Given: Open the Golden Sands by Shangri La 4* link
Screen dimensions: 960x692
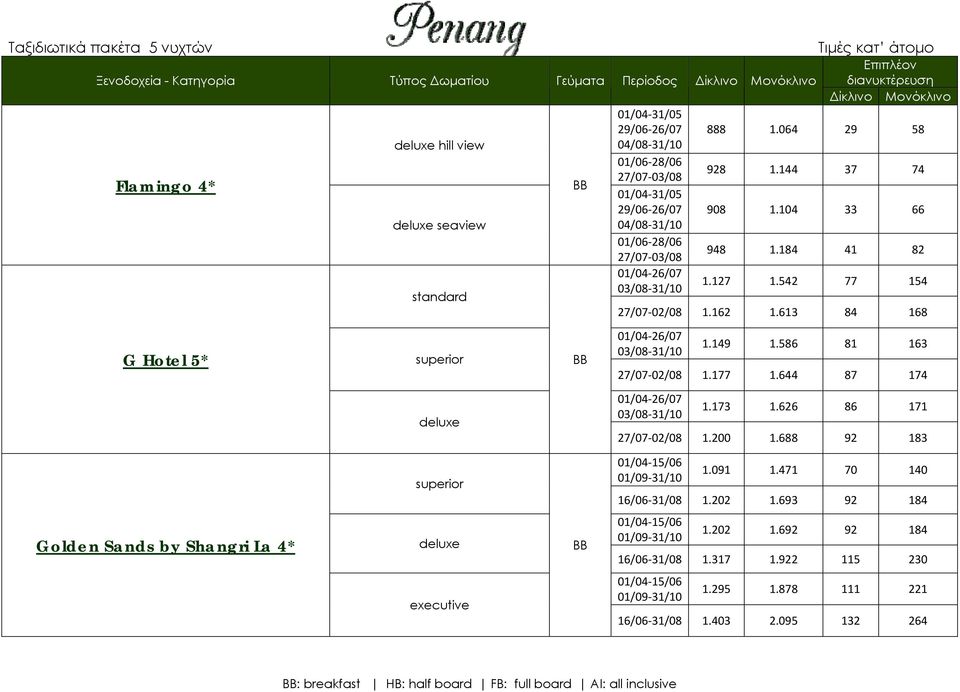Looking at the screenshot, I should [x=165, y=546].
